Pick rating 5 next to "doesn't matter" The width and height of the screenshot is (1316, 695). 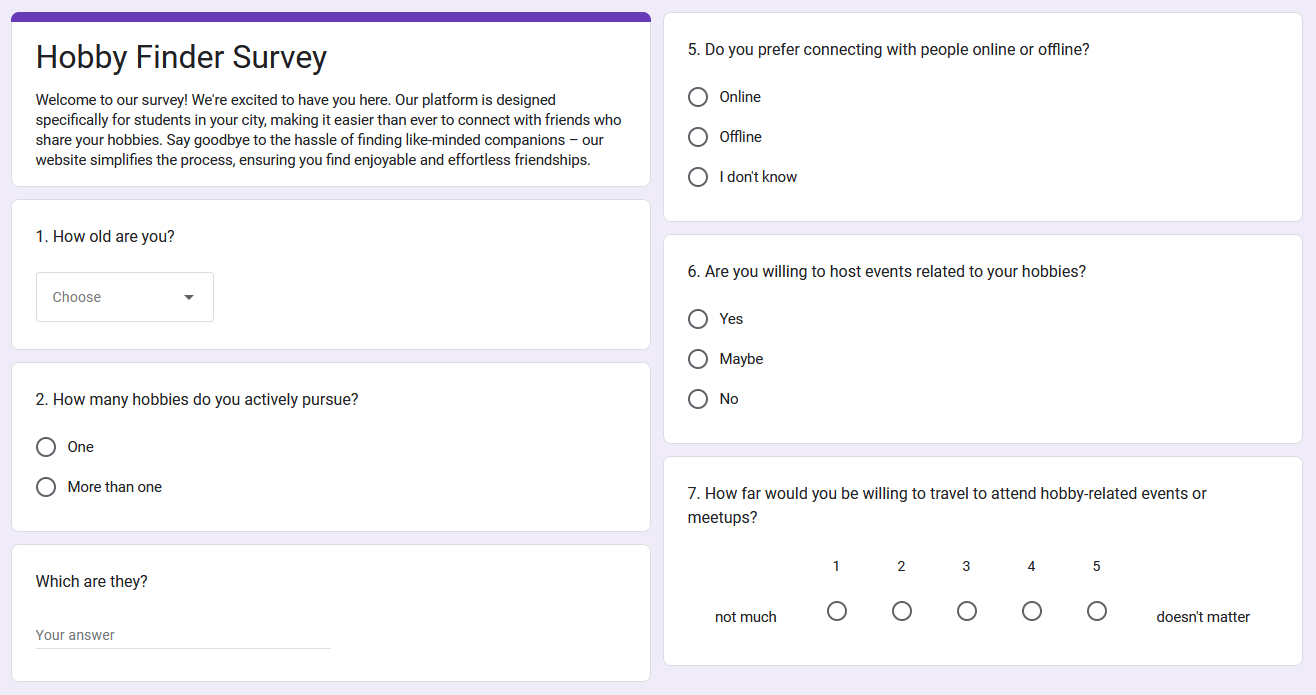pos(1096,611)
